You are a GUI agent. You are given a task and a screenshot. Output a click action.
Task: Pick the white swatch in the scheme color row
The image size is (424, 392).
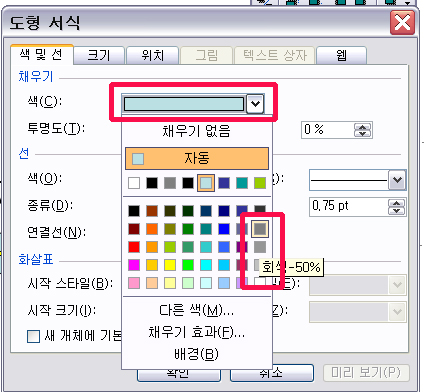(134, 183)
